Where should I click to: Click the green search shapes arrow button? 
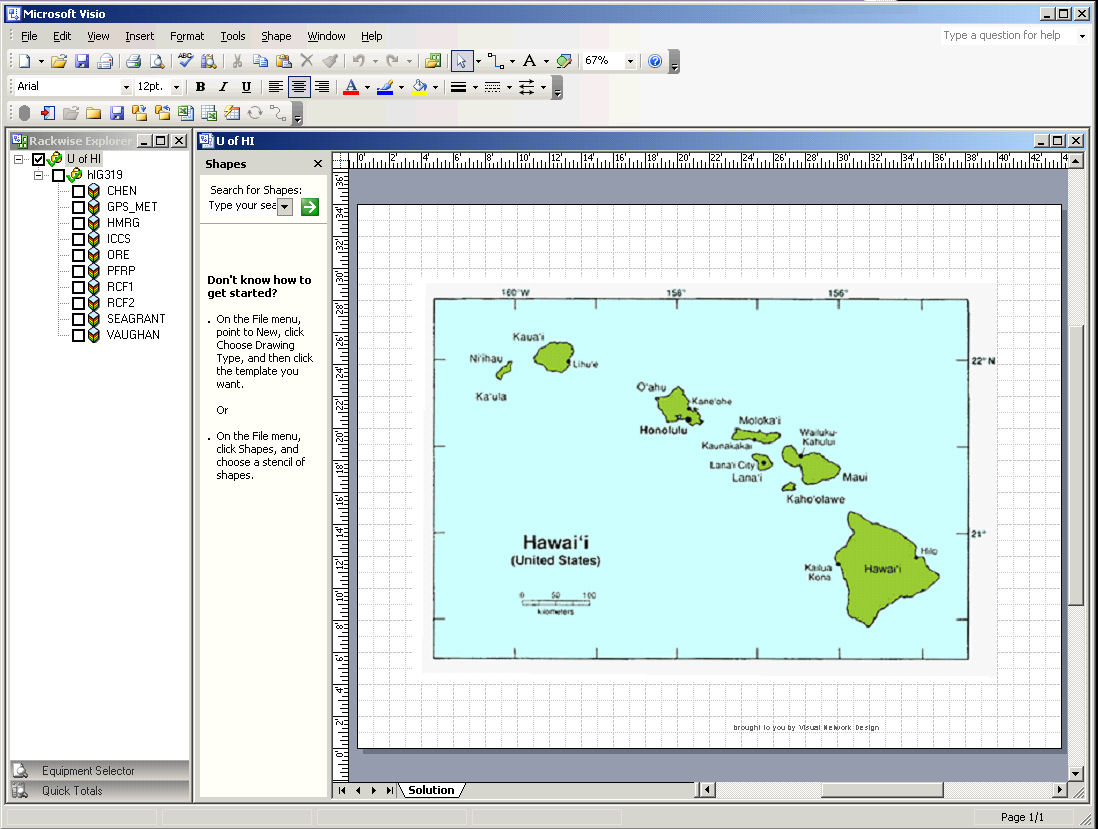pos(310,206)
